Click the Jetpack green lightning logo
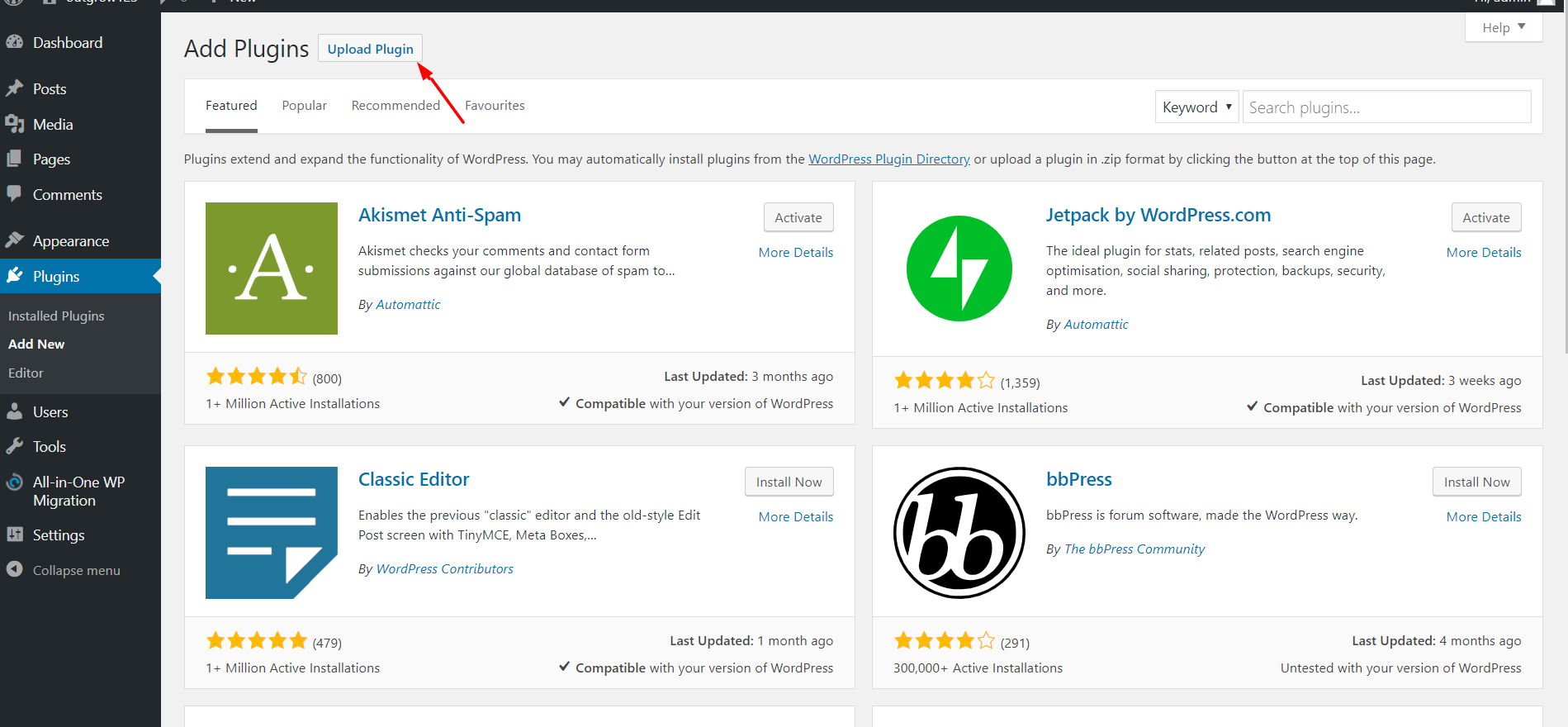This screenshot has width=1568, height=727. (959, 268)
